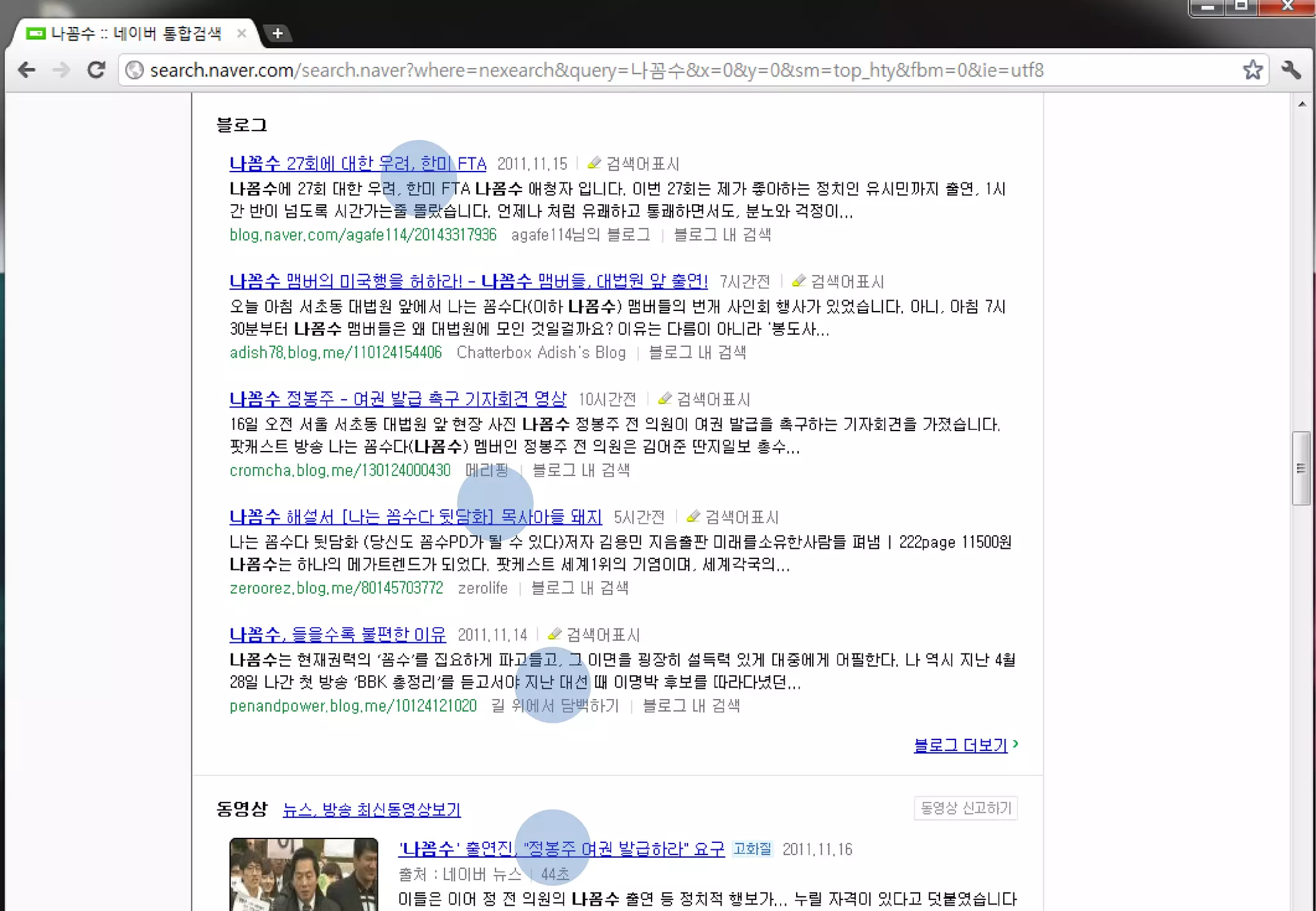
Task: Expand more blog results via 블로그 더보기
Action: pos(961,745)
